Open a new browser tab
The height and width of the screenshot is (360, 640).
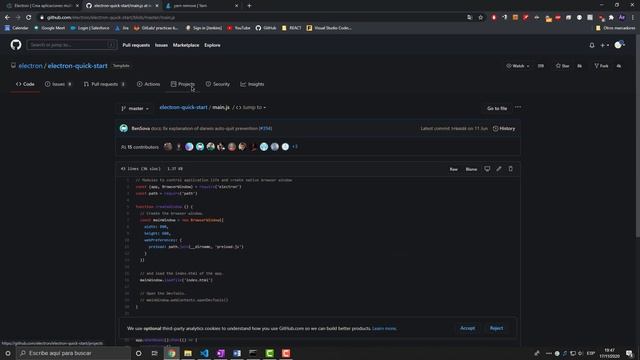[x=249, y=6]
